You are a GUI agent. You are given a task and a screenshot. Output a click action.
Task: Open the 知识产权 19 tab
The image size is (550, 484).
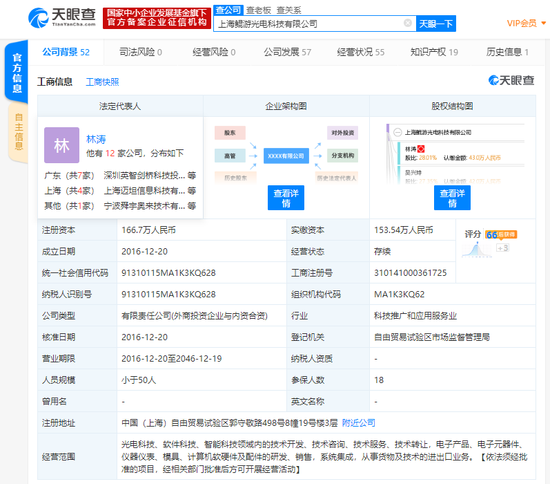click(434, 52)
